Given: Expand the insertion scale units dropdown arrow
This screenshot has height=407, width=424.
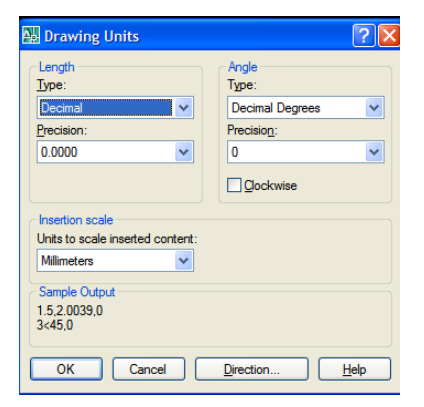Looking at the screenshot, I should click(x=184, y=261).
